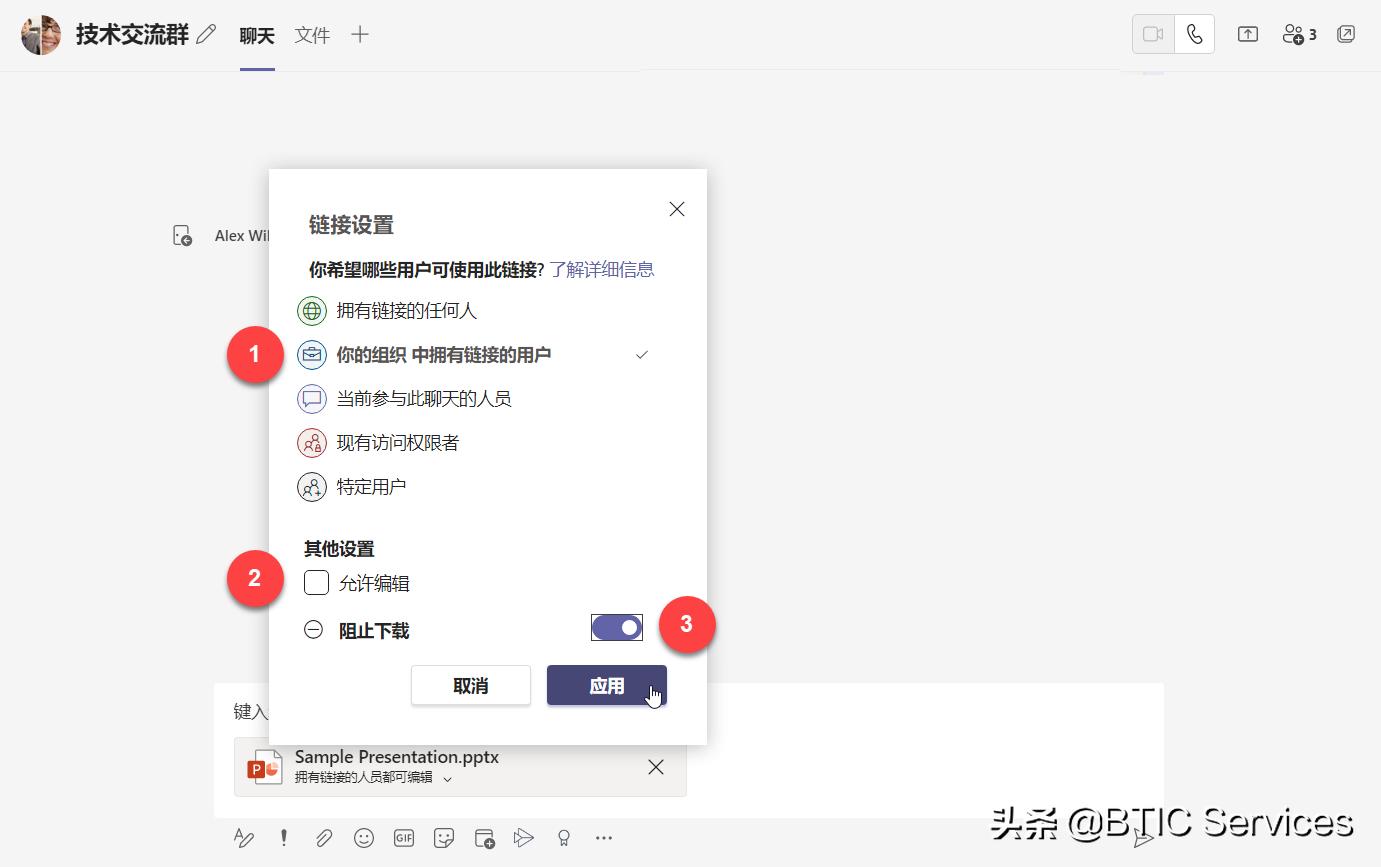Open more messaging options with the ellipsis

(604, 838)
